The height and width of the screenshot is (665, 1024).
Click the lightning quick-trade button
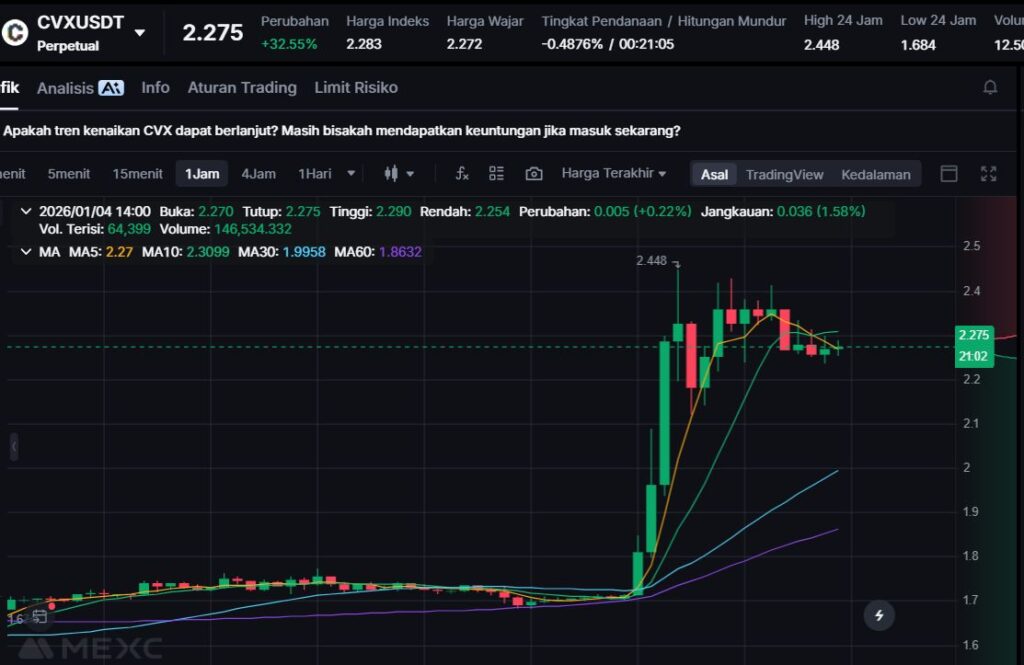(879, 615)
